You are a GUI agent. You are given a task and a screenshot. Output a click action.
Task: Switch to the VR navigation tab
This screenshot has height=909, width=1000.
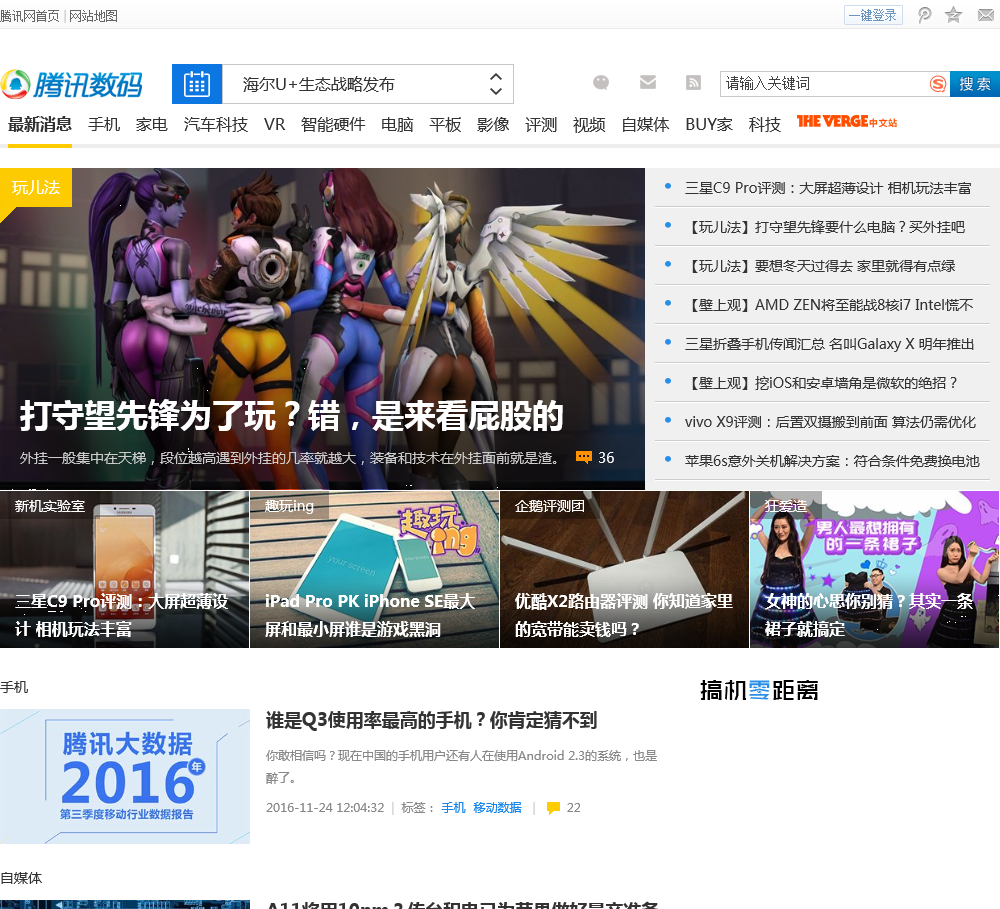(275, 125)
